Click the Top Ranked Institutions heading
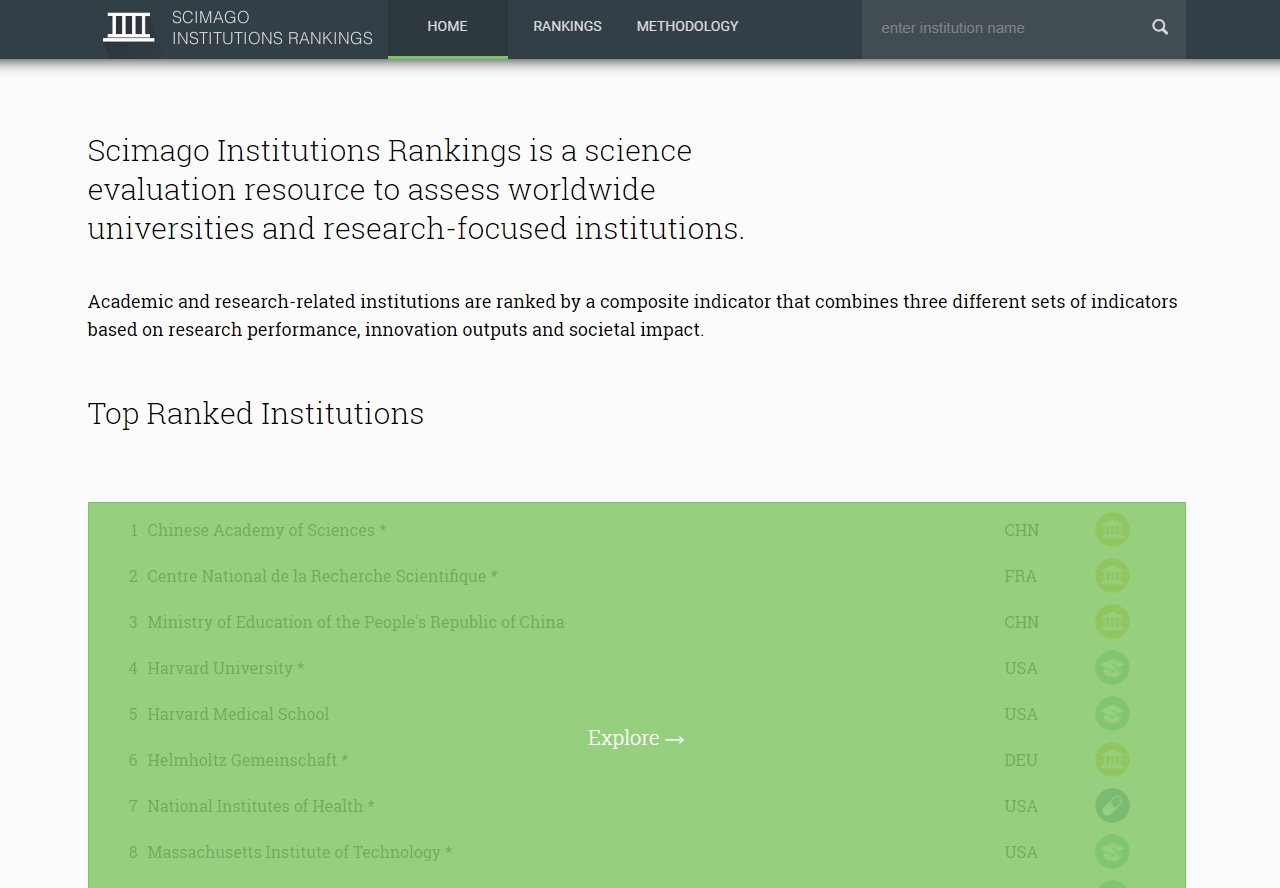Image resolution: width=1280 pixels, height=888 pixels. point(256,414)
